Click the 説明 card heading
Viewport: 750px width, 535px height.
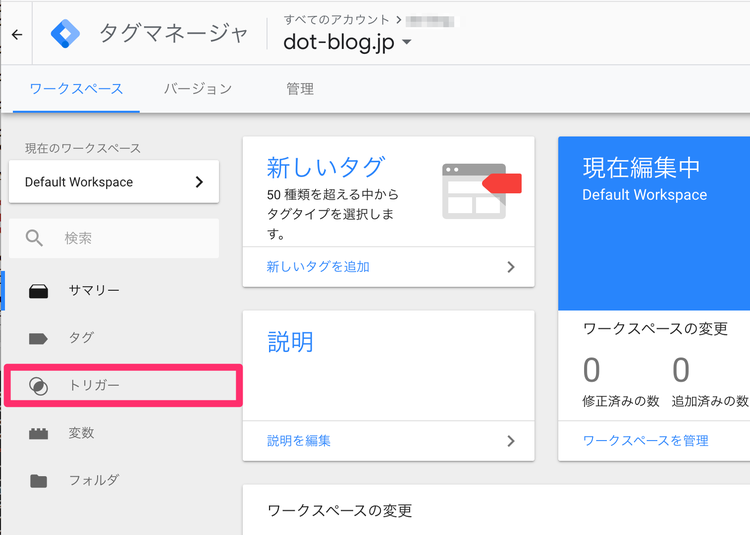click(x=290, y=342)
